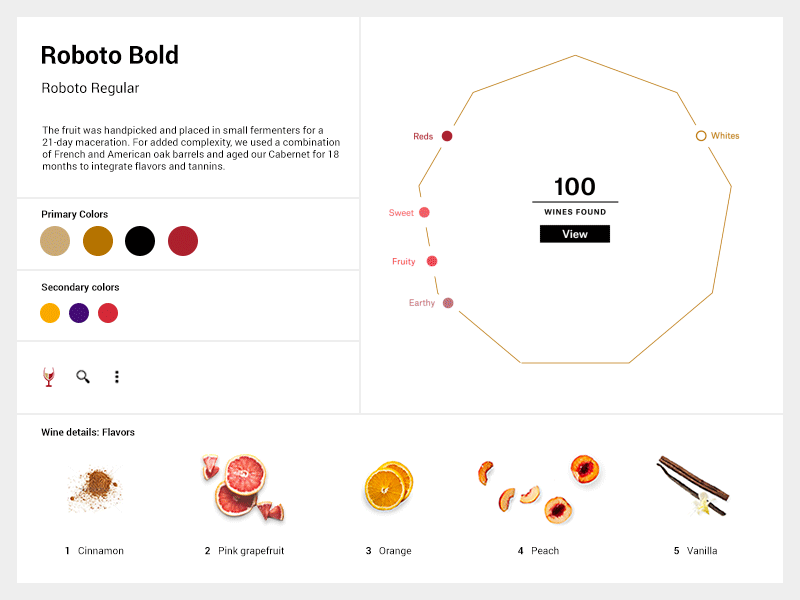Select the Reds filter dot
Viewport: 800px width, 600px height.
(447, 136)
